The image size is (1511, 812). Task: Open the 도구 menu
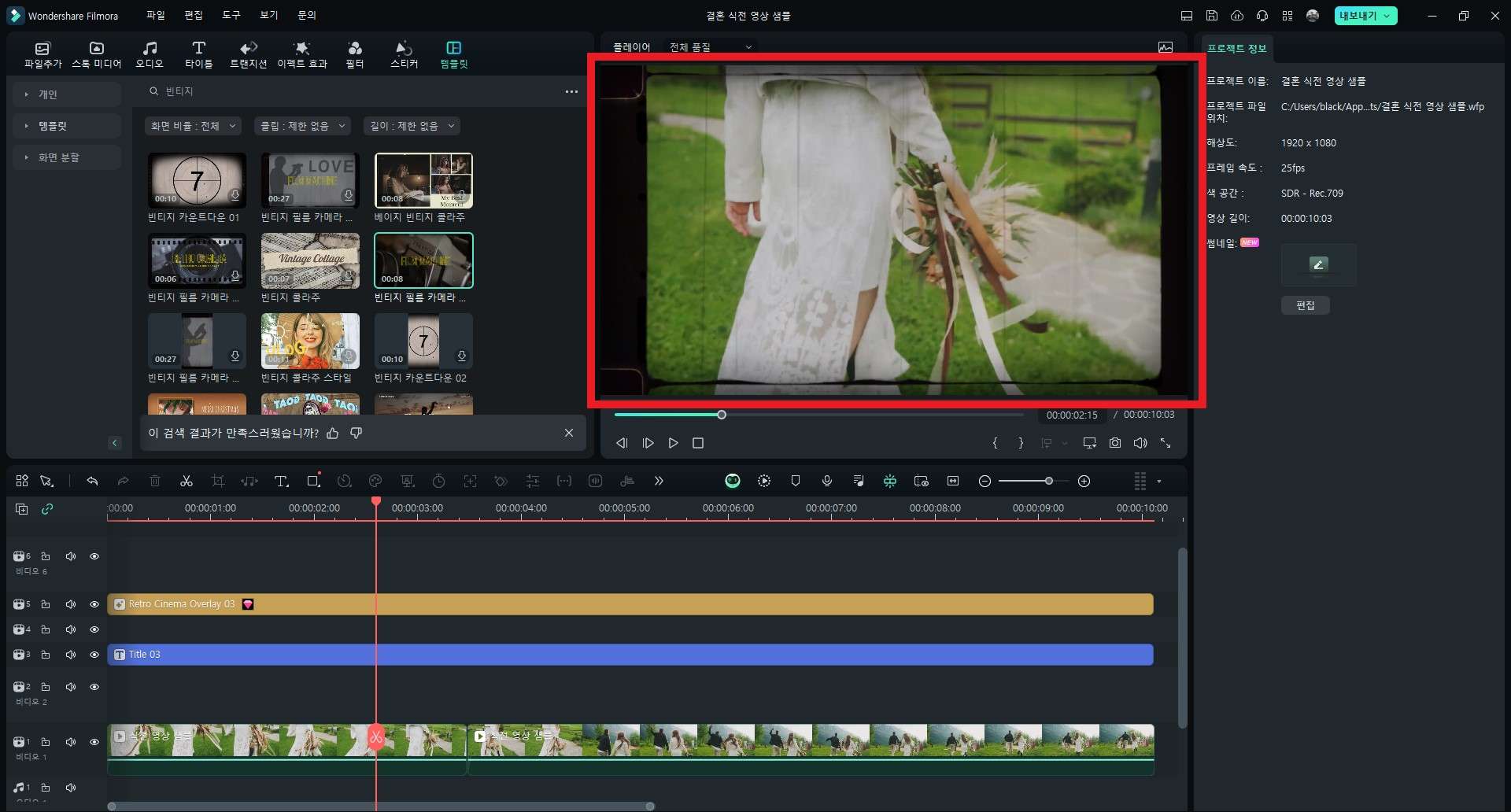pos(231,15)
